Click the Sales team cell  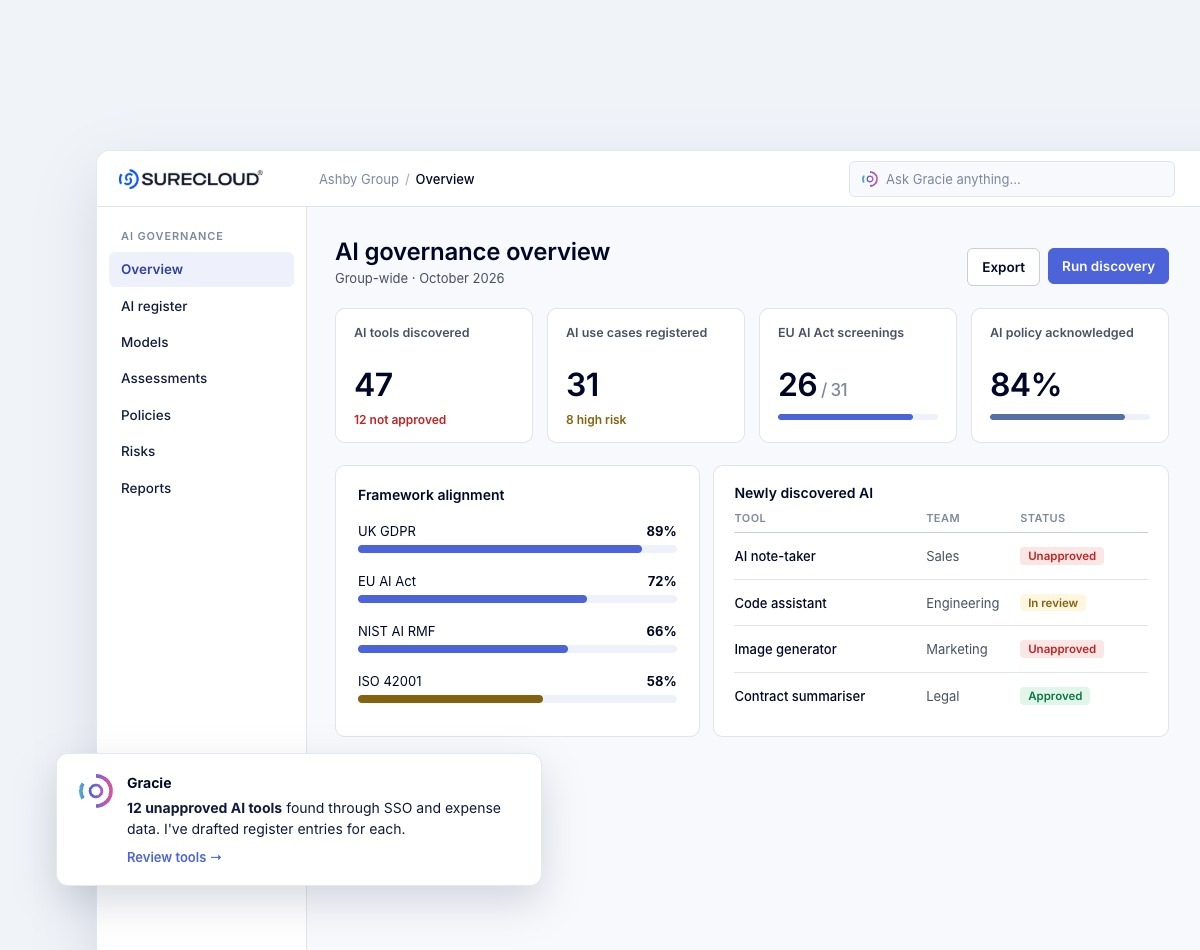942,556
